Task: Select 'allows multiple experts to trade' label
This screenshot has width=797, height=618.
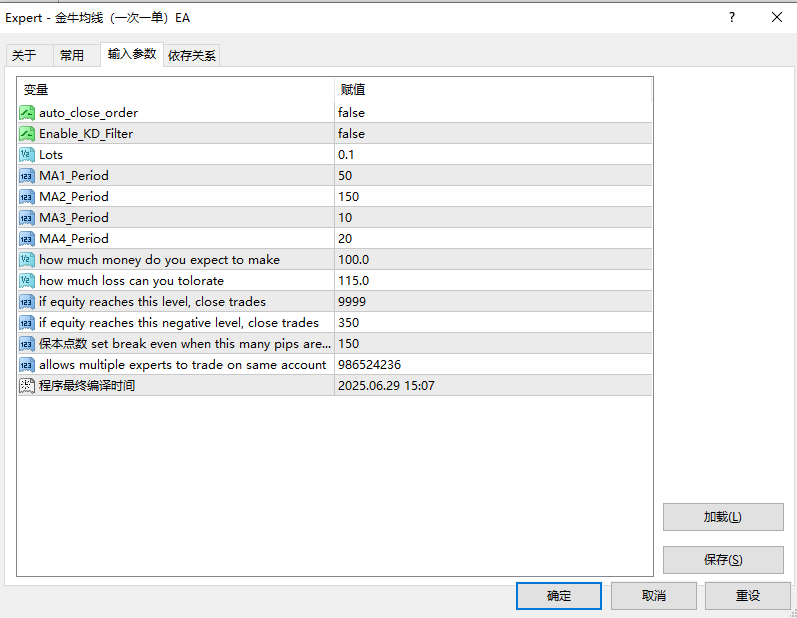Action: [182, 365]
